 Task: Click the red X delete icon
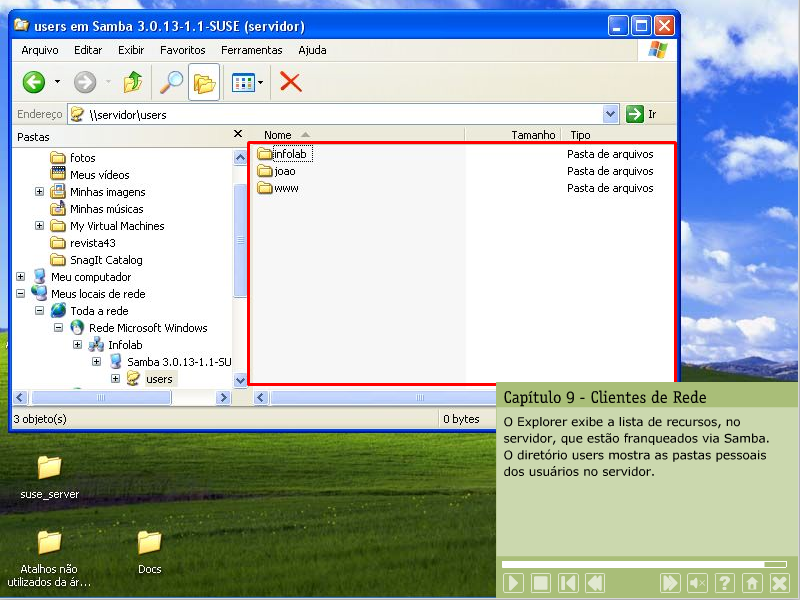point(290,82)
